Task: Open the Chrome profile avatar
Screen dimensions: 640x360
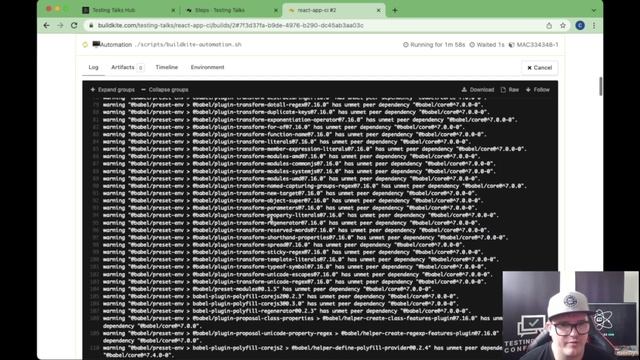Action: (580, 25)
